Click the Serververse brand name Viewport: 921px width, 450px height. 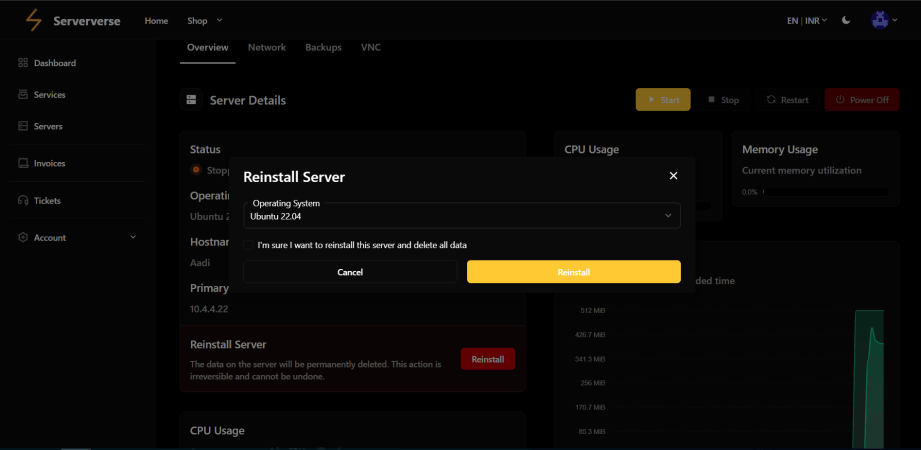[x=87, y=21]
